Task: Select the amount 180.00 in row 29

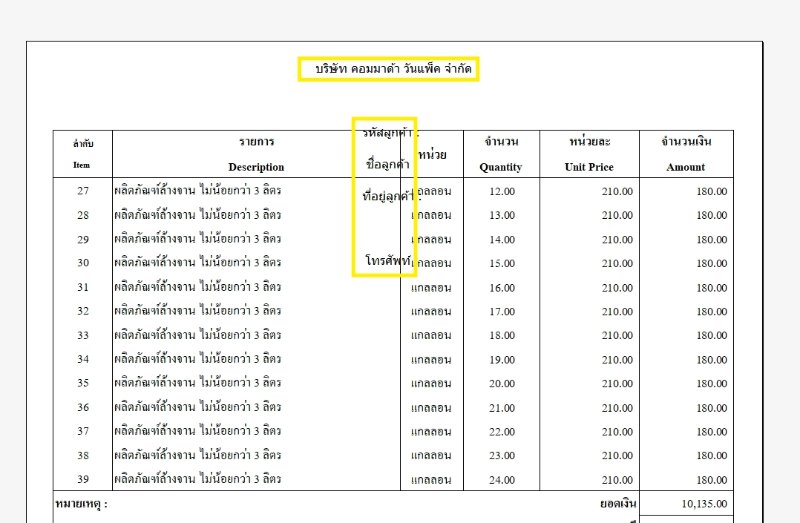Action: (x=711, y=239)
